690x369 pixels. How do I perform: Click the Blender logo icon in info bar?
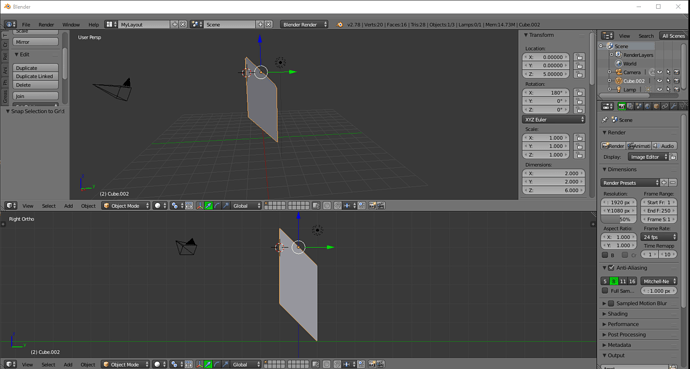point(340,25)
